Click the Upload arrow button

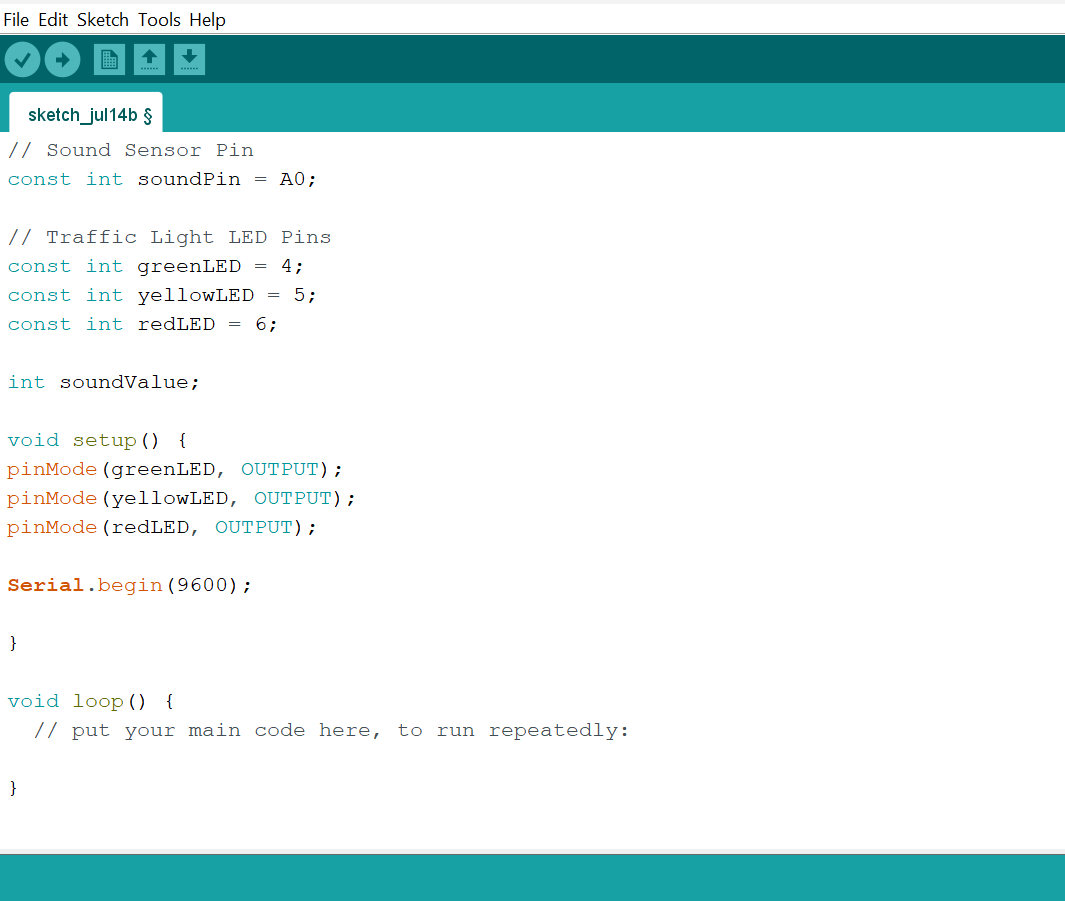[x=62, y=60]
